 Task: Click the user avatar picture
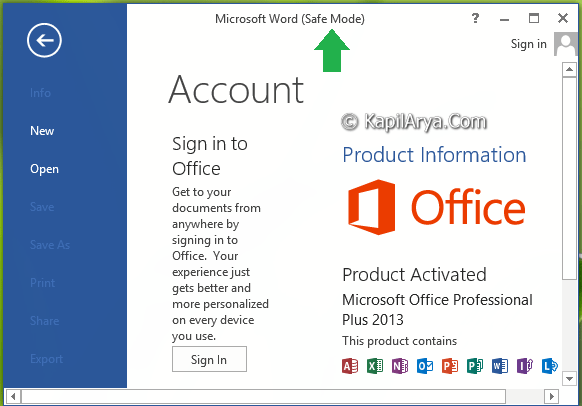click(566, 44)
